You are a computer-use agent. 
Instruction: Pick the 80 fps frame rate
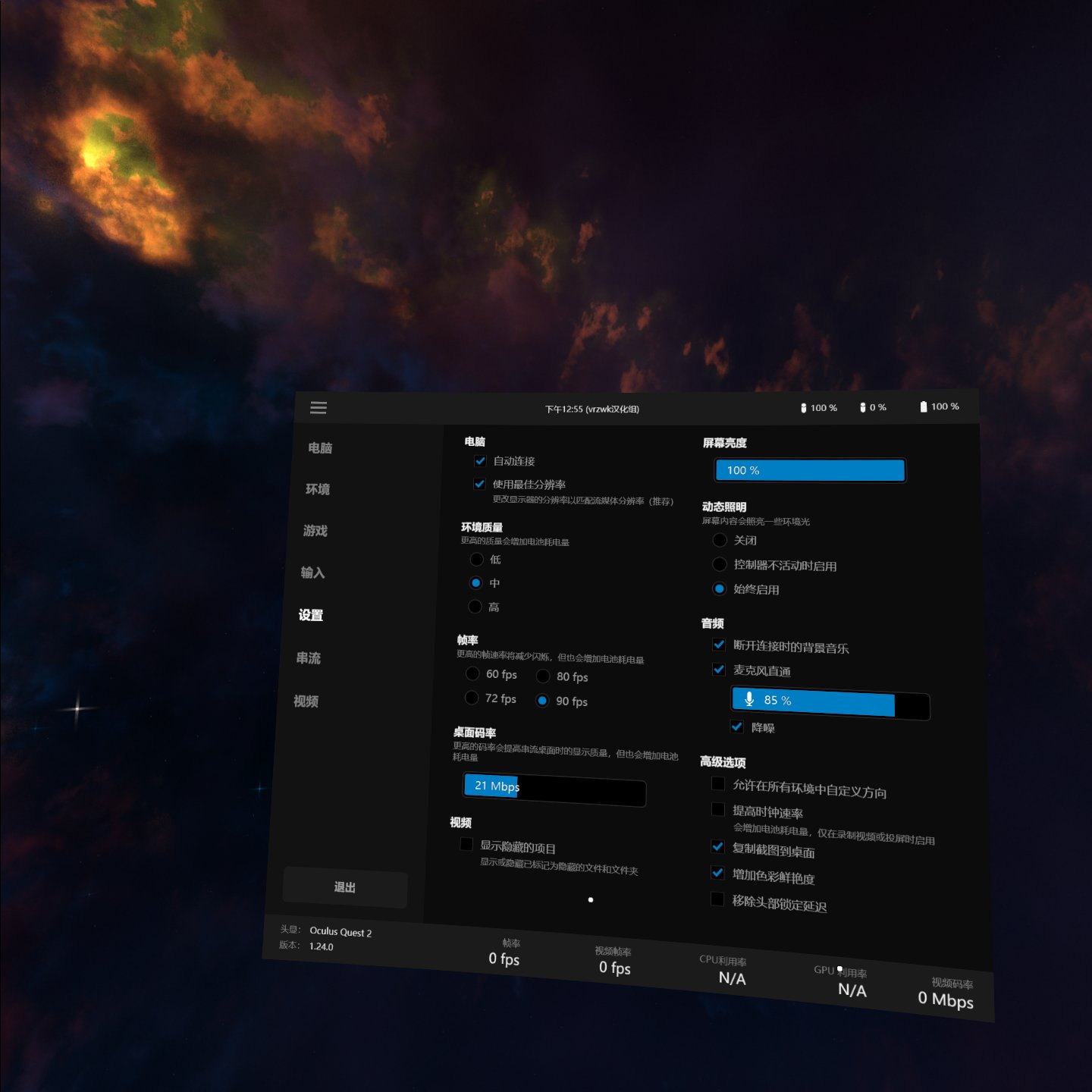543,676
